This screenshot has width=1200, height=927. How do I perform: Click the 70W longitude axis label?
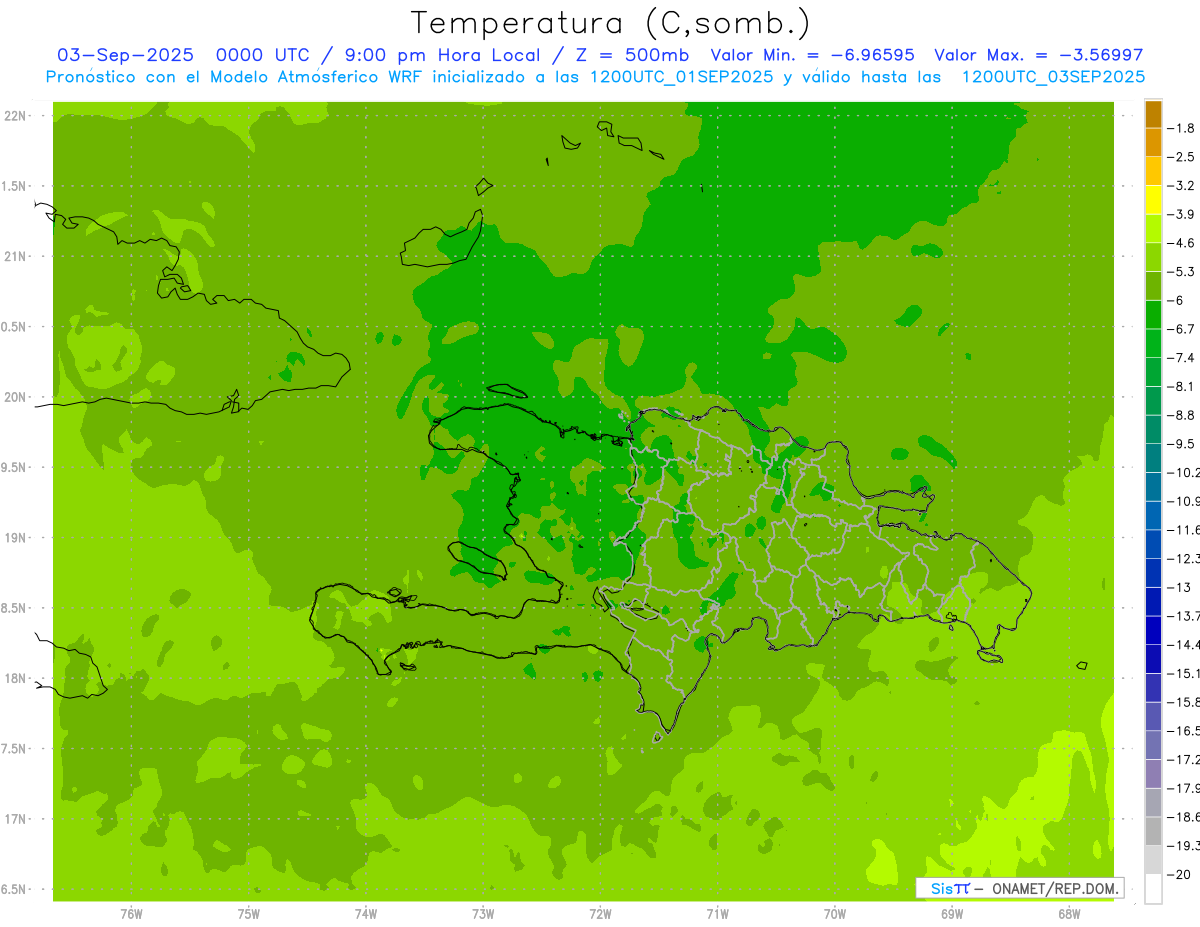pos(835,914)
